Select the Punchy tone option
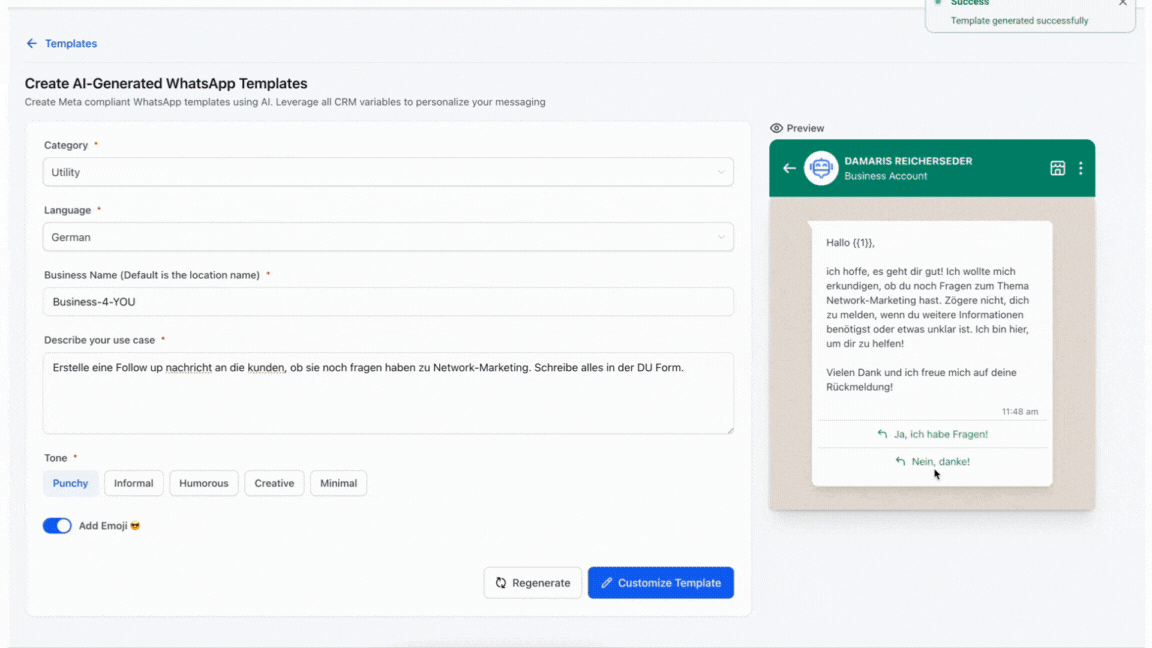 point(70,483)
